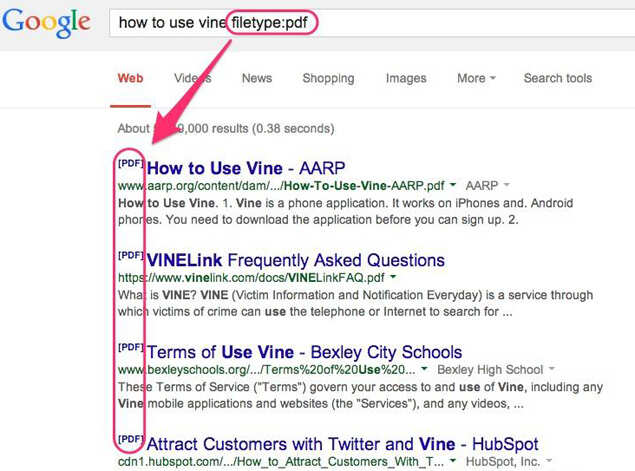Switch to the Web tab
This screenshot has height=471, width=635.
coord(130,78)
